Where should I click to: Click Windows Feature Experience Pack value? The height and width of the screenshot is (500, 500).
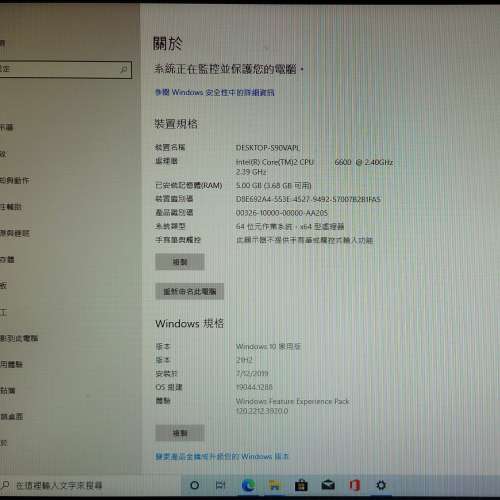click(292, 406)
